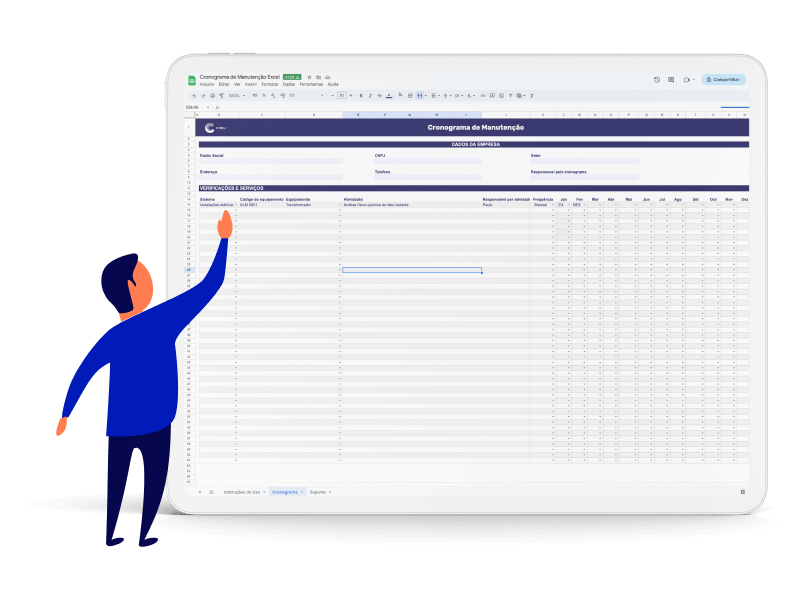Open the Editar menu

pyautogui.click(x=224, y=84)
